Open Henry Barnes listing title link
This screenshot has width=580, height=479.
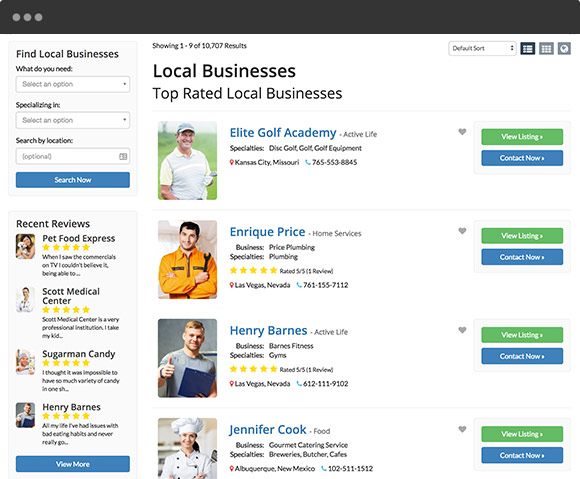(x=269, y=330)
